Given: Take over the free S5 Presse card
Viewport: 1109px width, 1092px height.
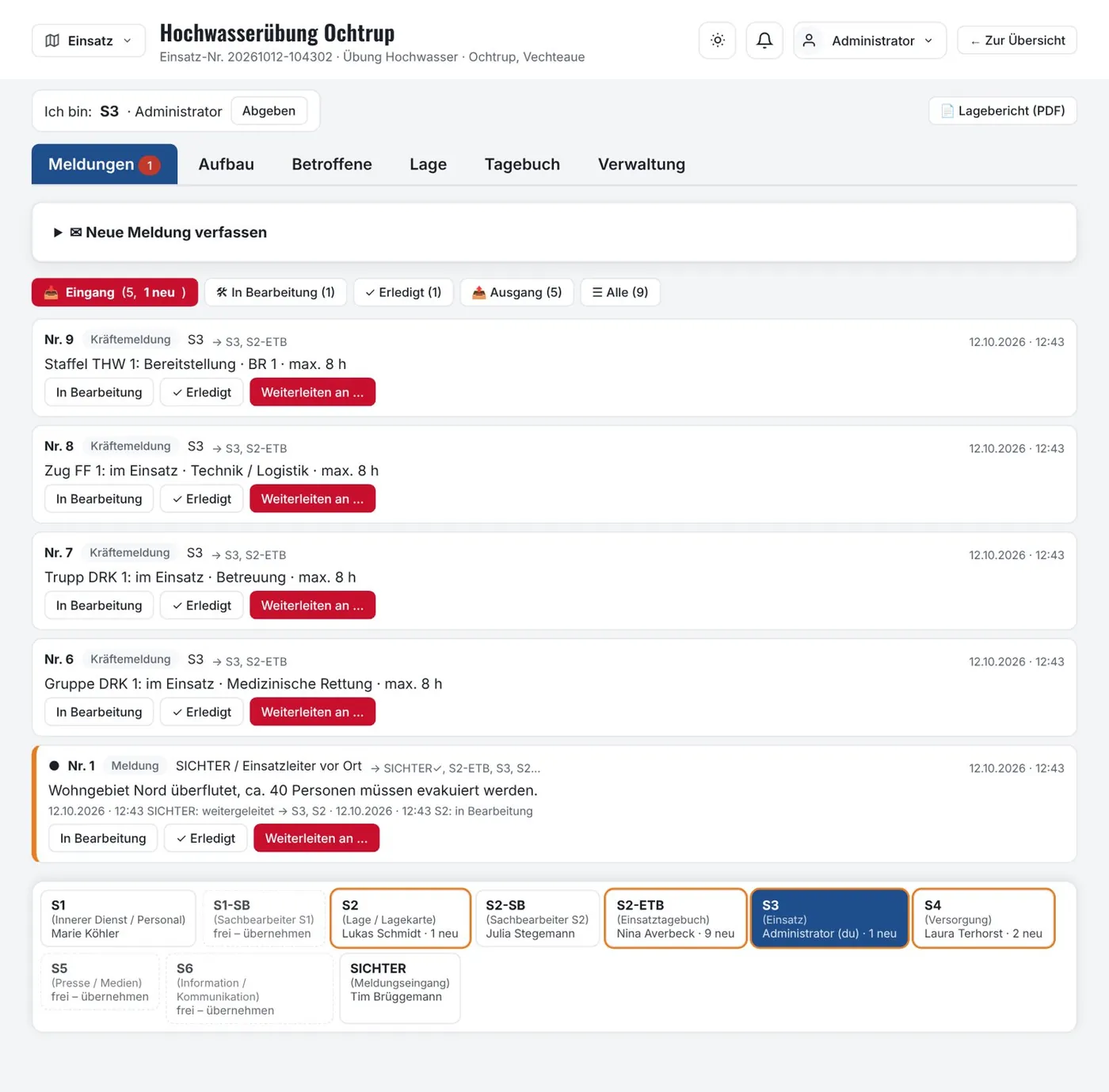Looking at the screenshot, I should pos(100,982).
